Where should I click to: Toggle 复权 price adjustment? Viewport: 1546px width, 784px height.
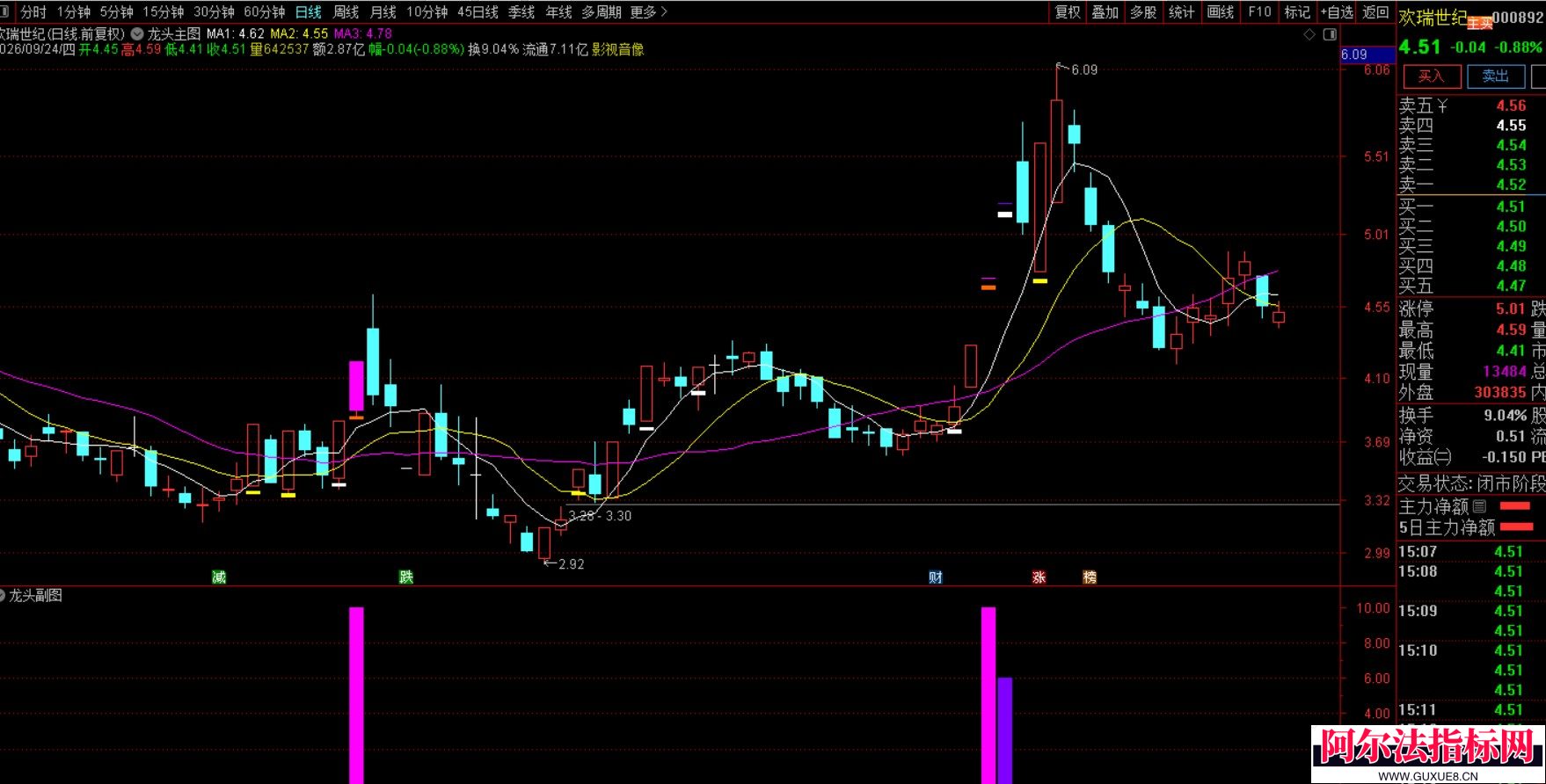click(x=1068, y=11)
